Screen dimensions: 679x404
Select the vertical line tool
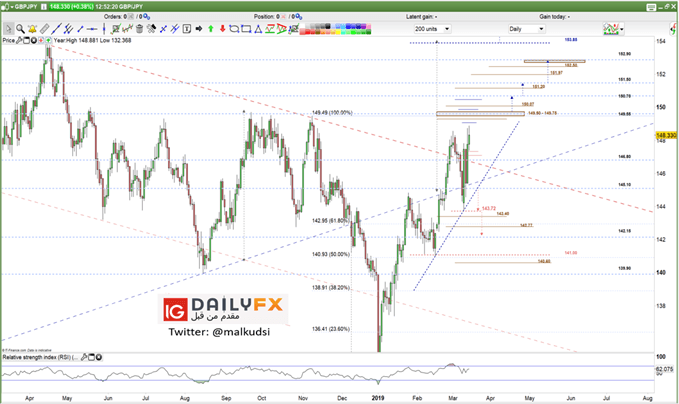coord(104,29)
